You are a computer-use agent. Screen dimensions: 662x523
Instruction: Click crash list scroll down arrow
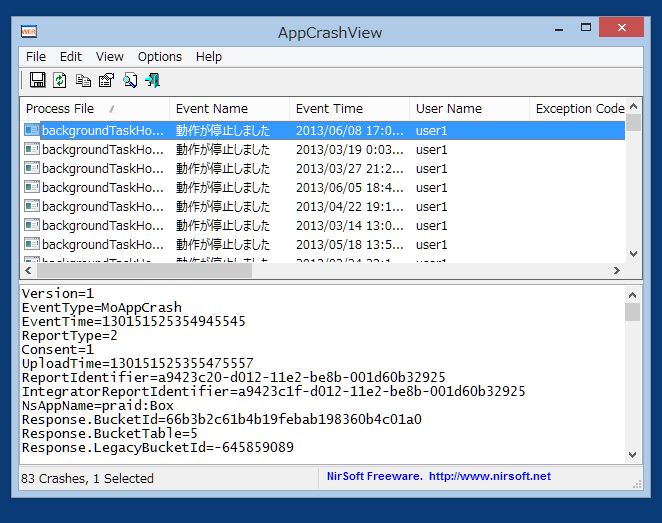[633, 254]
